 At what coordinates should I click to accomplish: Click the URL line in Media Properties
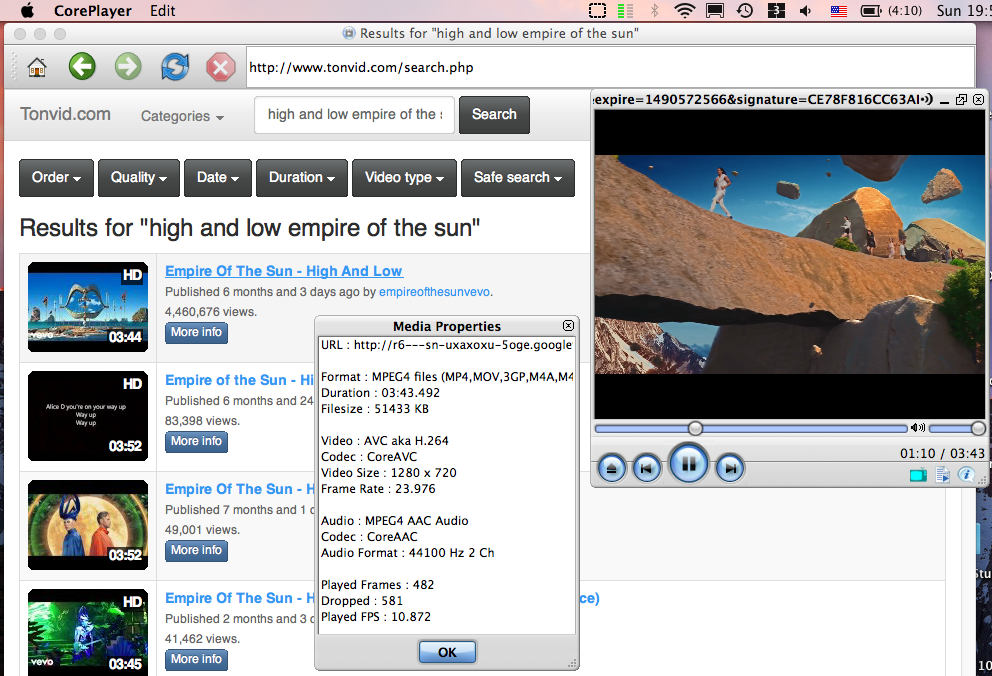coord(447,345)
